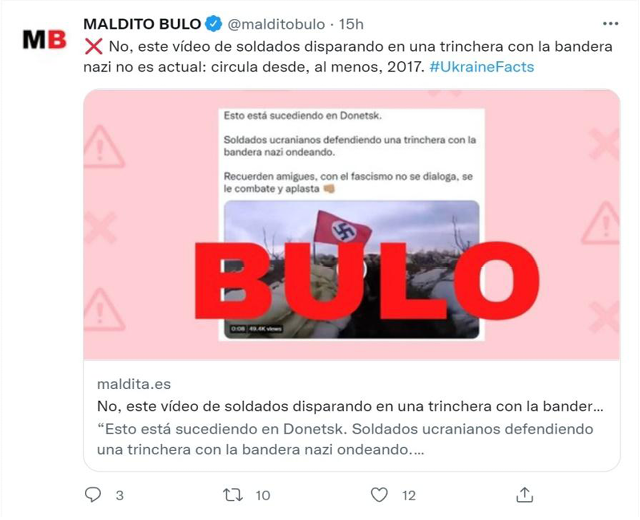The image size is (640, 520).
Task: Click the blue verified badge
Action: point(213,24)
